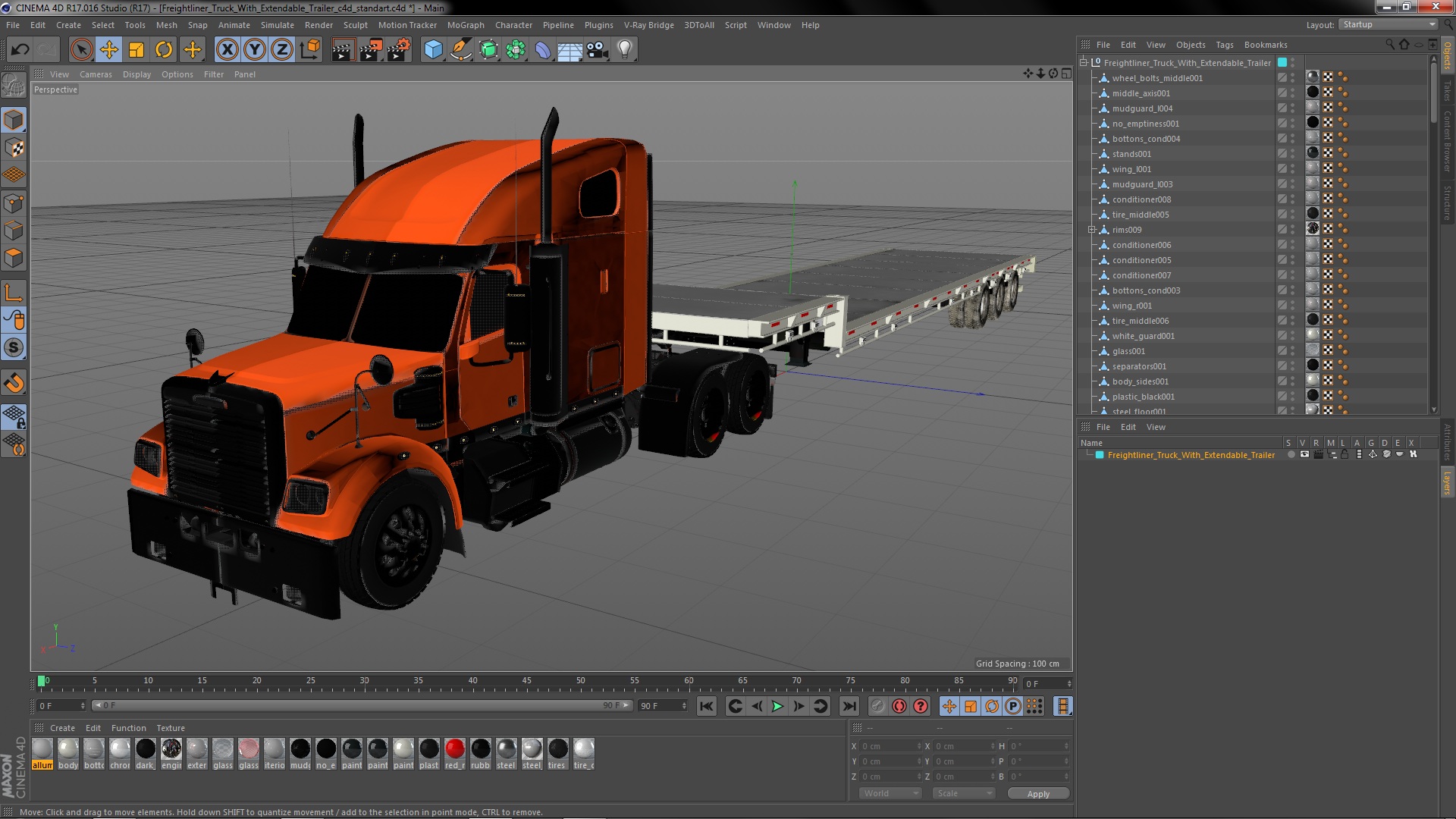Click the search icon in Object Manager
The height and width of the screenshot is (819, 1456).
tap(1389, 45)
